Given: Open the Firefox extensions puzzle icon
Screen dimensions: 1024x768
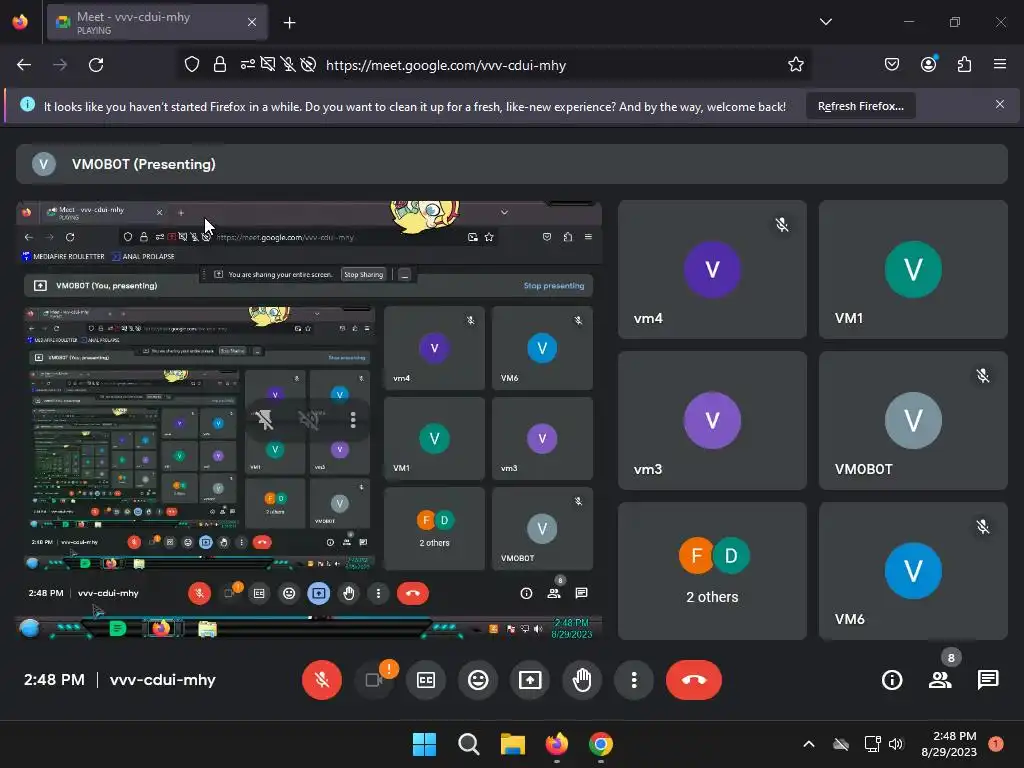Looking at the screenshot, I should 965,65.
